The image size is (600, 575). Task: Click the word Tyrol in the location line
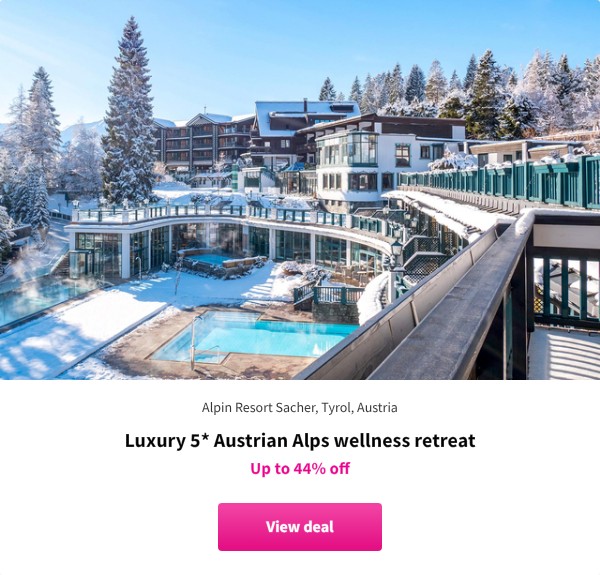tap(336, 407)
